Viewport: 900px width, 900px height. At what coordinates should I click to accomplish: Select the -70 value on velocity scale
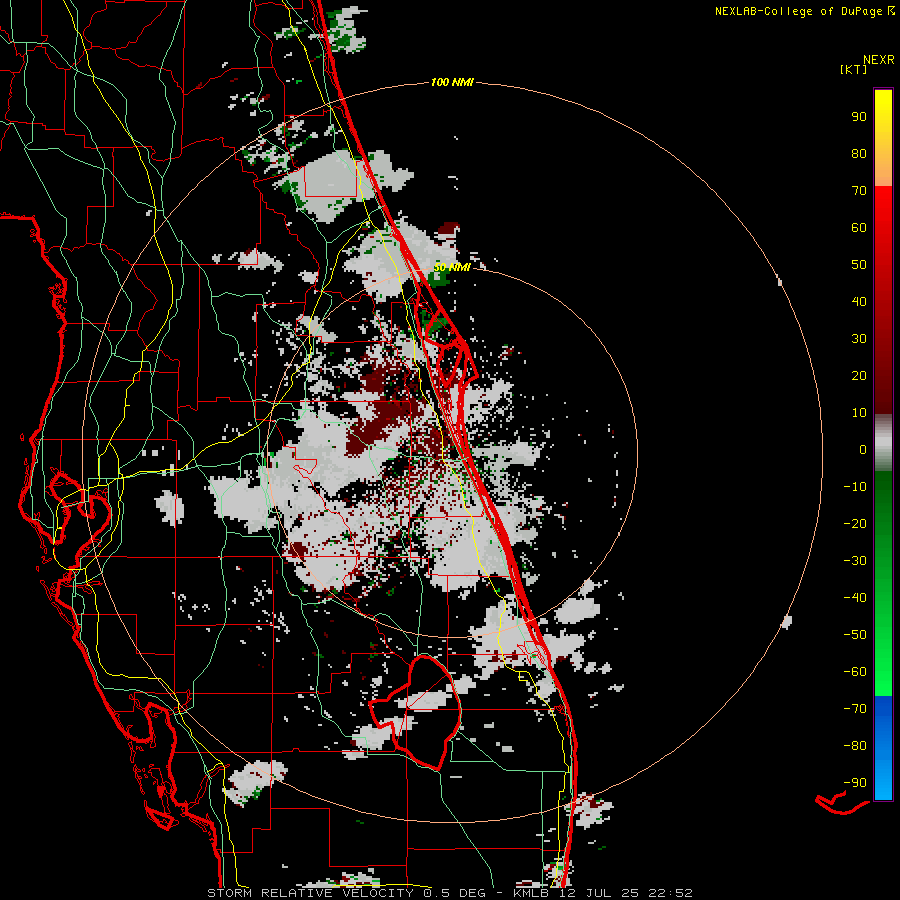point(855,709)
